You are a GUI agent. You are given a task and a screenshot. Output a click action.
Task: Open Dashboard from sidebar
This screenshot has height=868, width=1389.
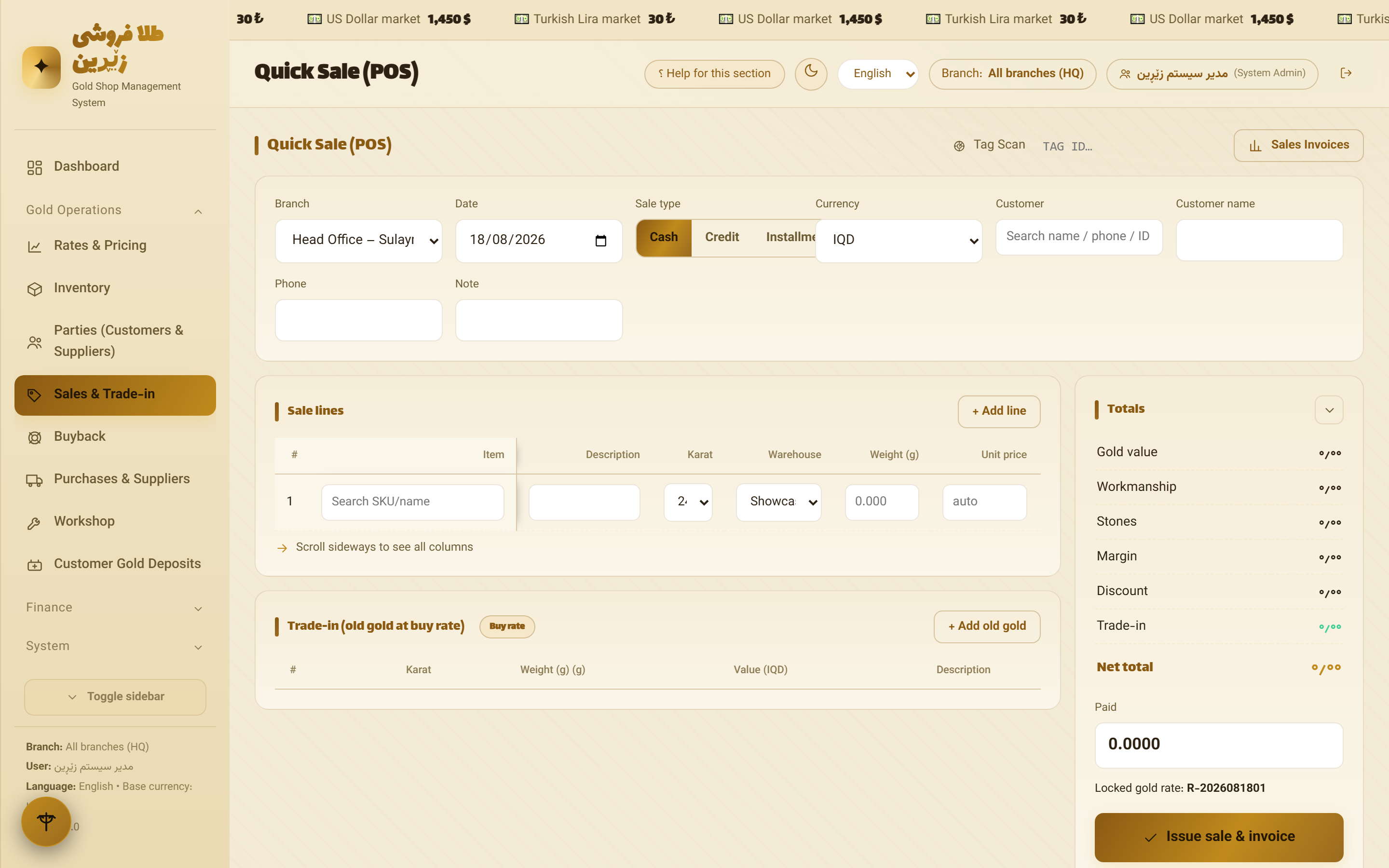pyautogui.click(x=115, y=167)
